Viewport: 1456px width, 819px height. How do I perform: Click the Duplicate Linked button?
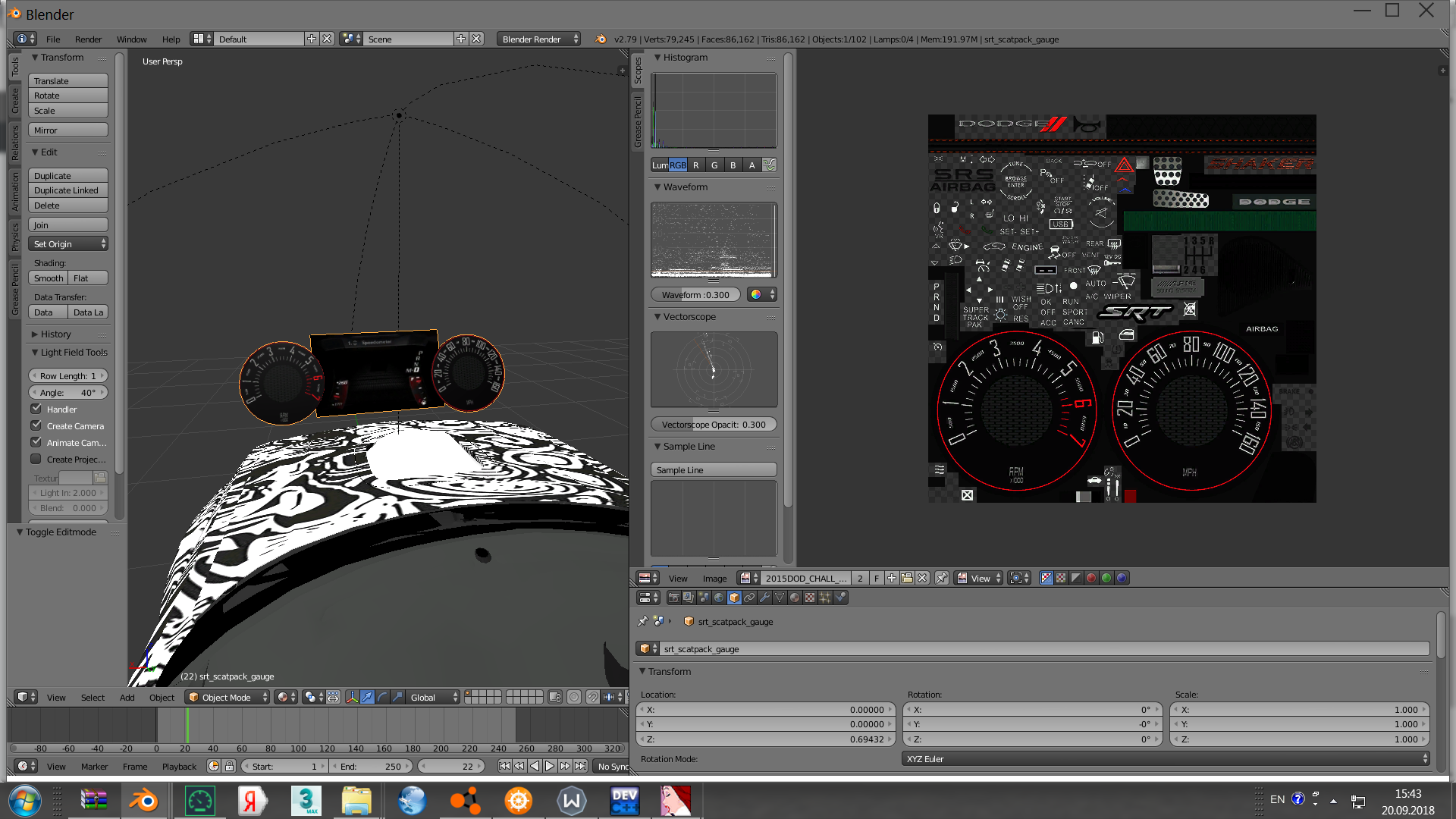[x=67, y=190]
